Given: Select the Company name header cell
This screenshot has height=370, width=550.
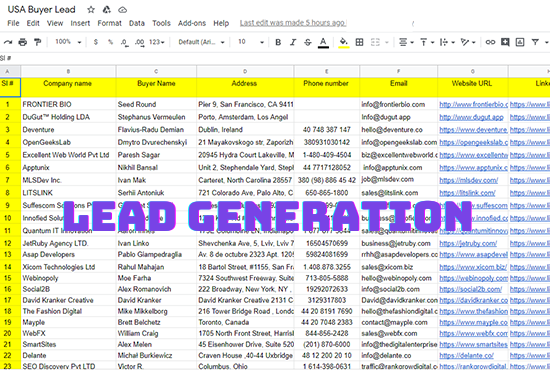Looking at the screenshot, I should (68, 87).
